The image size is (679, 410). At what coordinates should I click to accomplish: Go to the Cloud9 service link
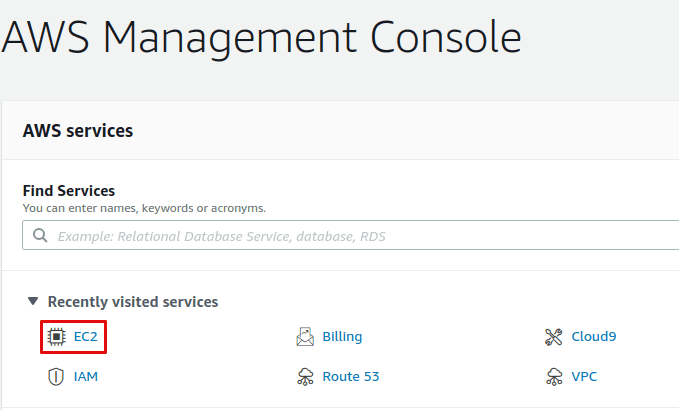click(x=594, y=337)
